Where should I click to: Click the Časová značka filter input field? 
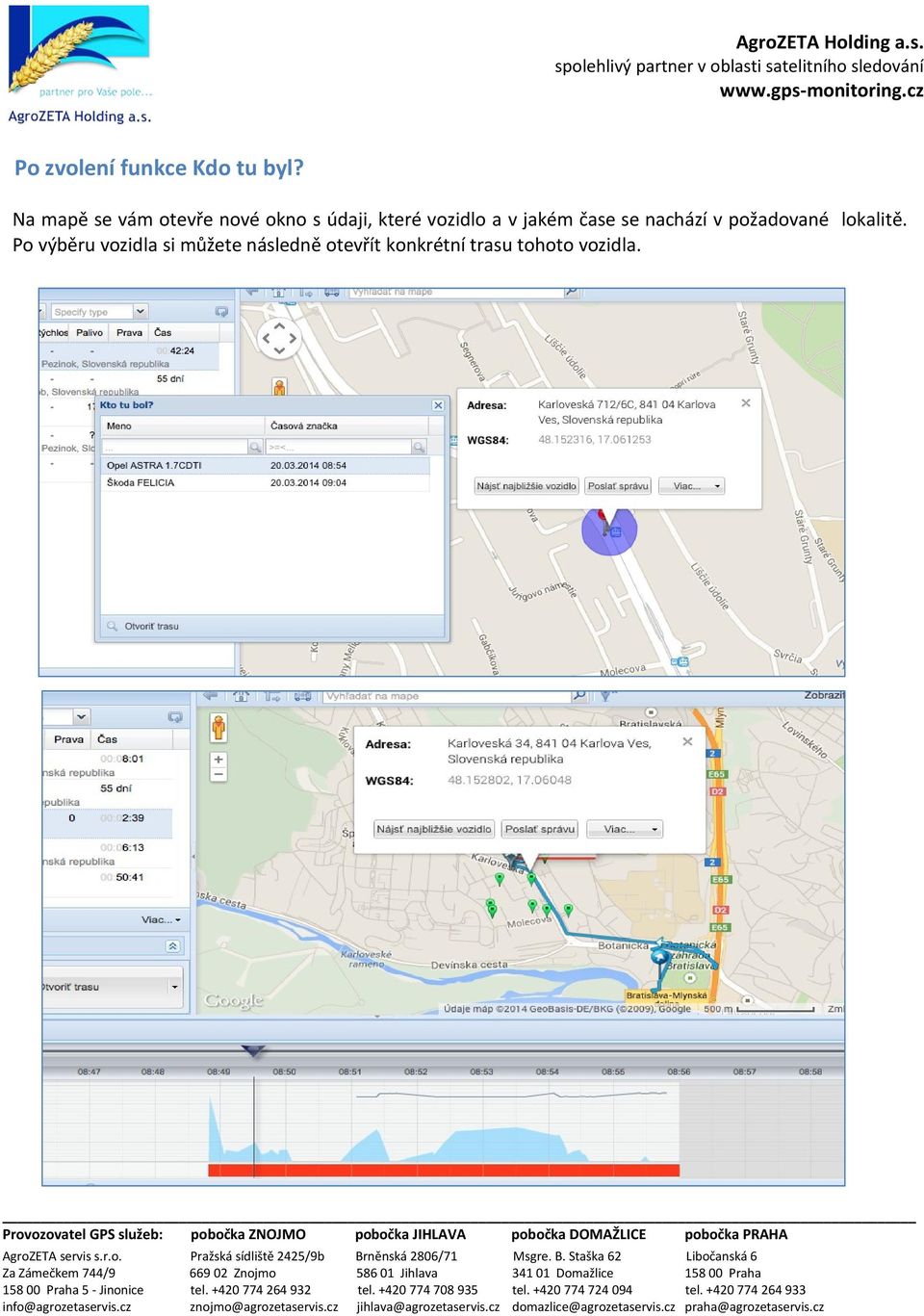(339, 448)
